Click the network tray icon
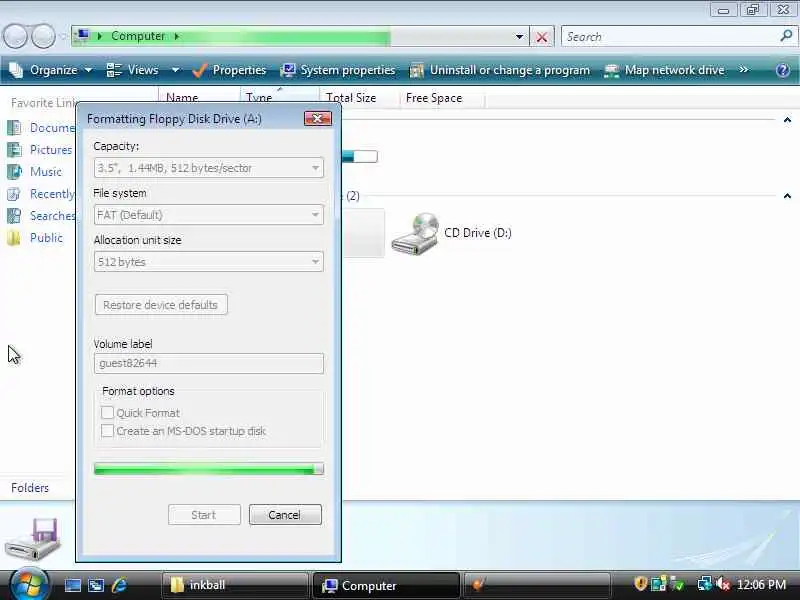The image size is (800, 600). point(705,584)
